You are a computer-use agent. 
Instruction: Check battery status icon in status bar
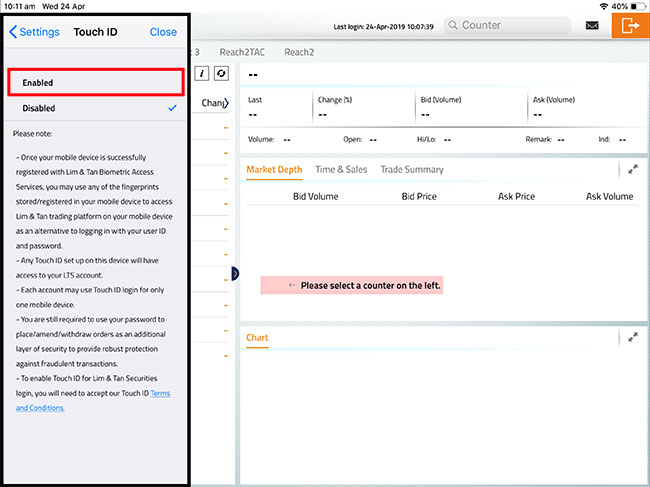(x=636, y=6)
